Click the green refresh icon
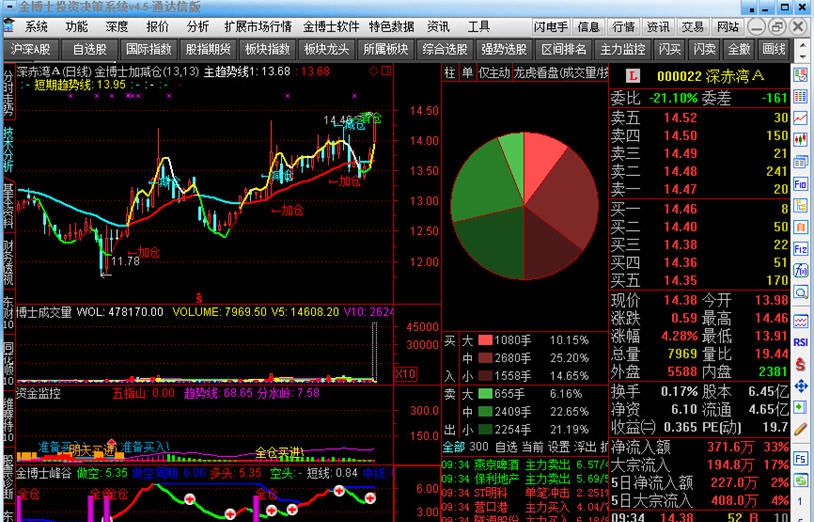814x522 pixels. (800, 481)
